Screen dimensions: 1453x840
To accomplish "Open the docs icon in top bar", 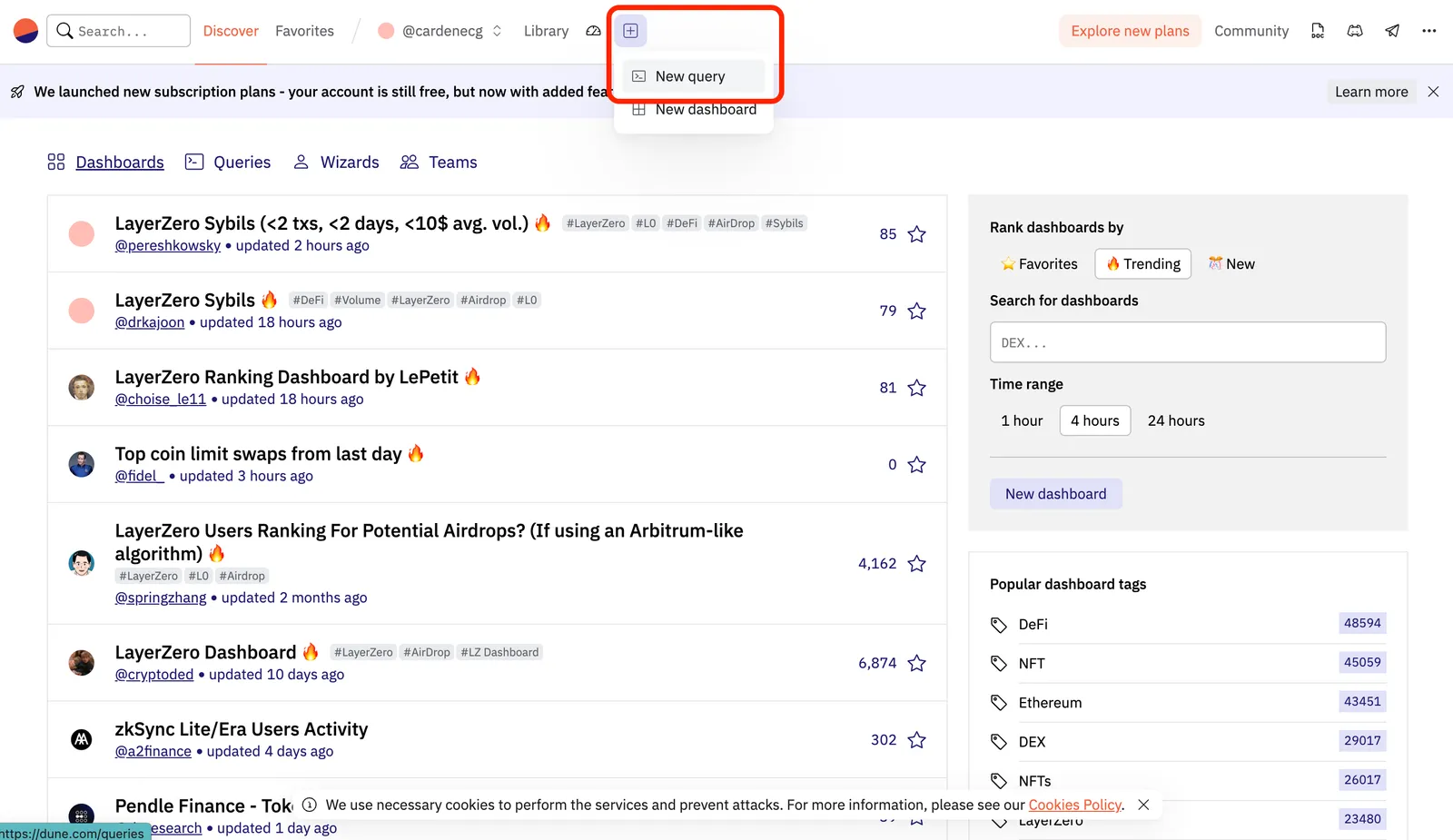I will 1318,31.
